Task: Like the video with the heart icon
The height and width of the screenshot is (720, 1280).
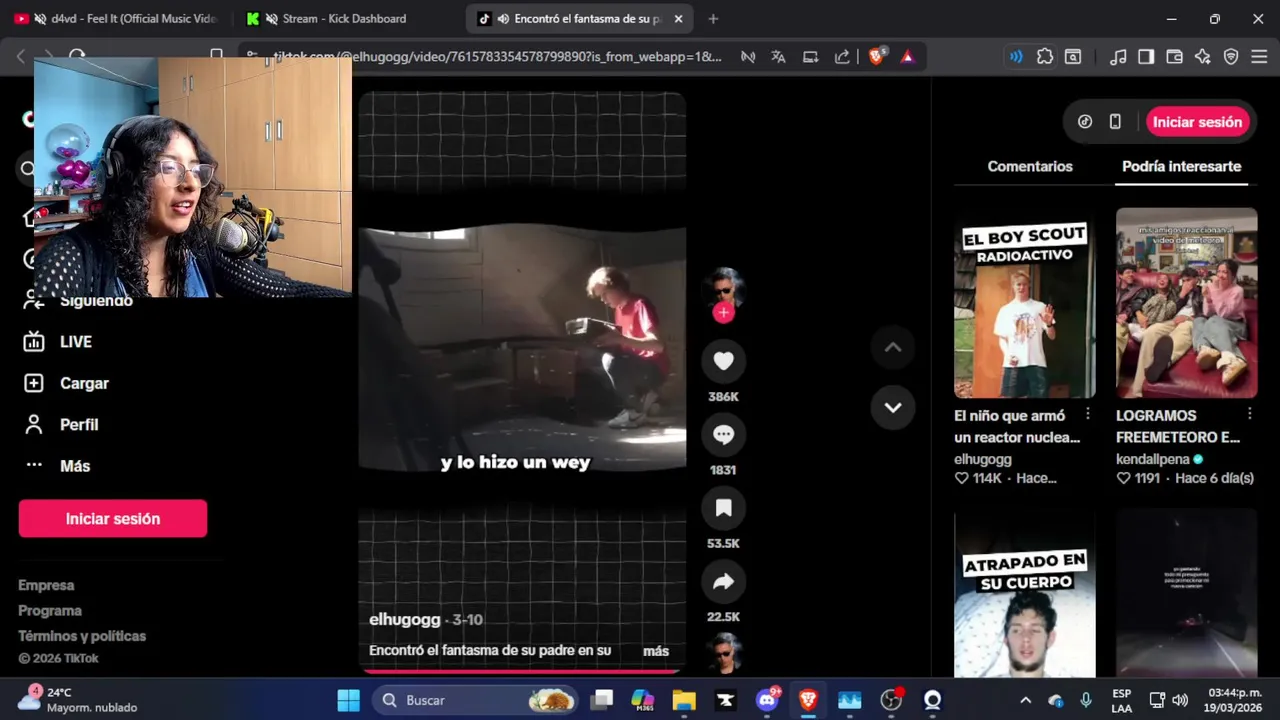Action: [x=723, y=361]
